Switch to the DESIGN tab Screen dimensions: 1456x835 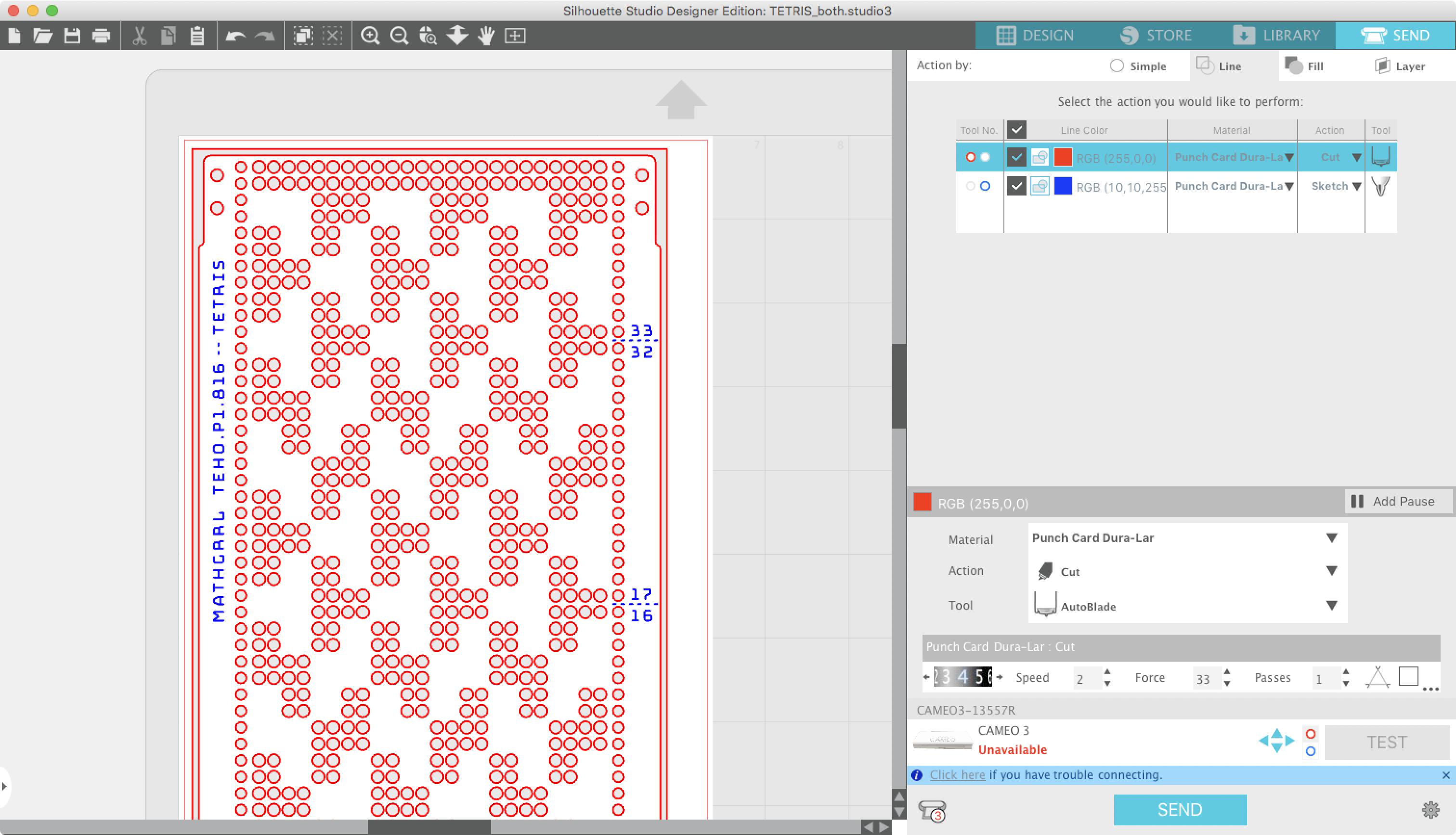1036,35
